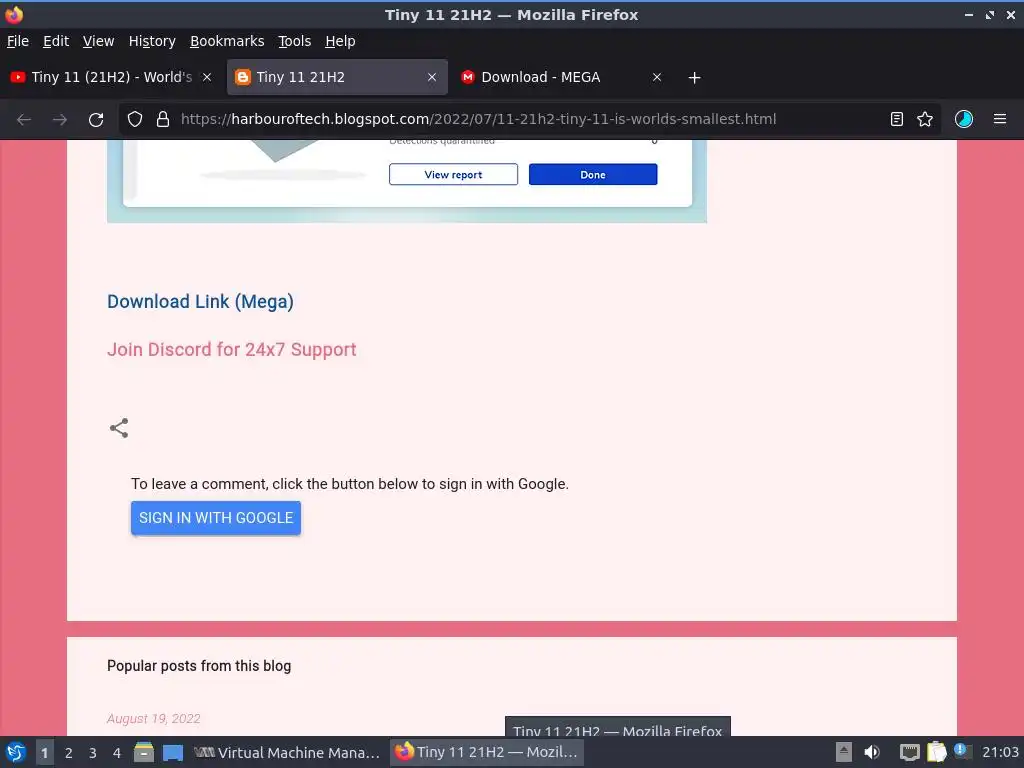Image resolution: width=1024 pixels, height=768 pixels.
Task: Switch to workspace 1
Action: (44, 752)
